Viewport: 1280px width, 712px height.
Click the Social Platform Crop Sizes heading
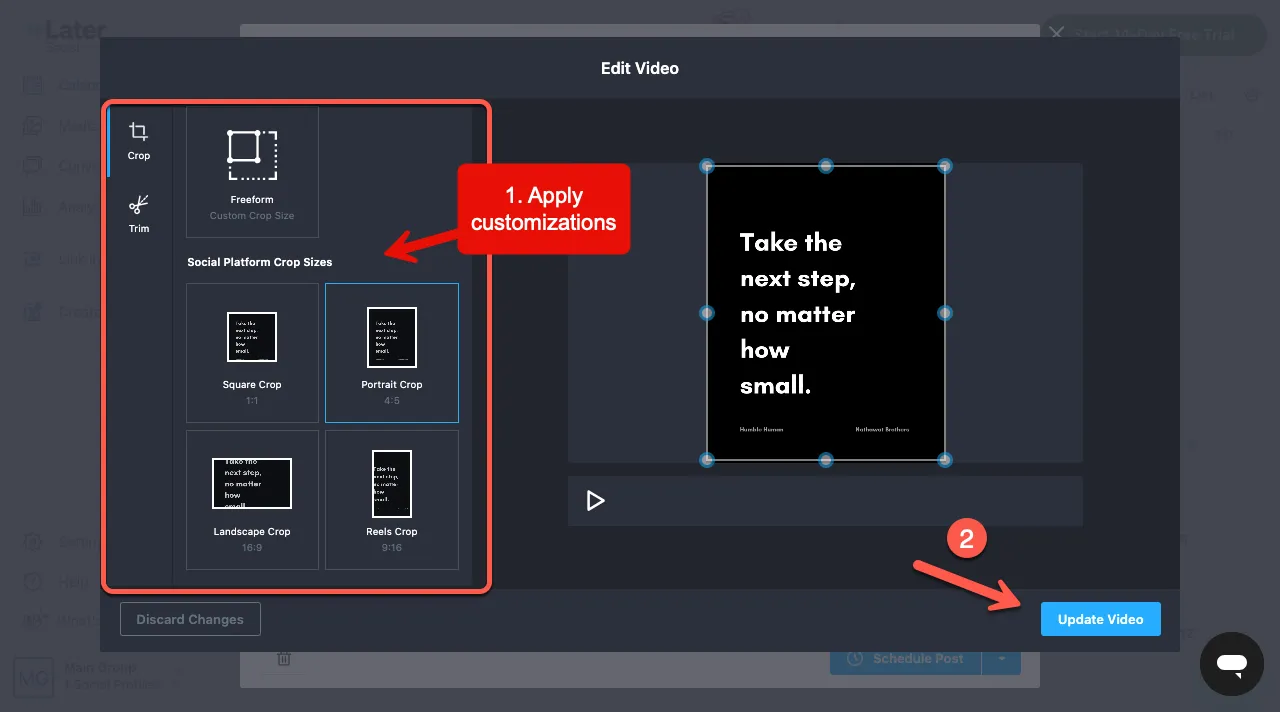[260, 262]
